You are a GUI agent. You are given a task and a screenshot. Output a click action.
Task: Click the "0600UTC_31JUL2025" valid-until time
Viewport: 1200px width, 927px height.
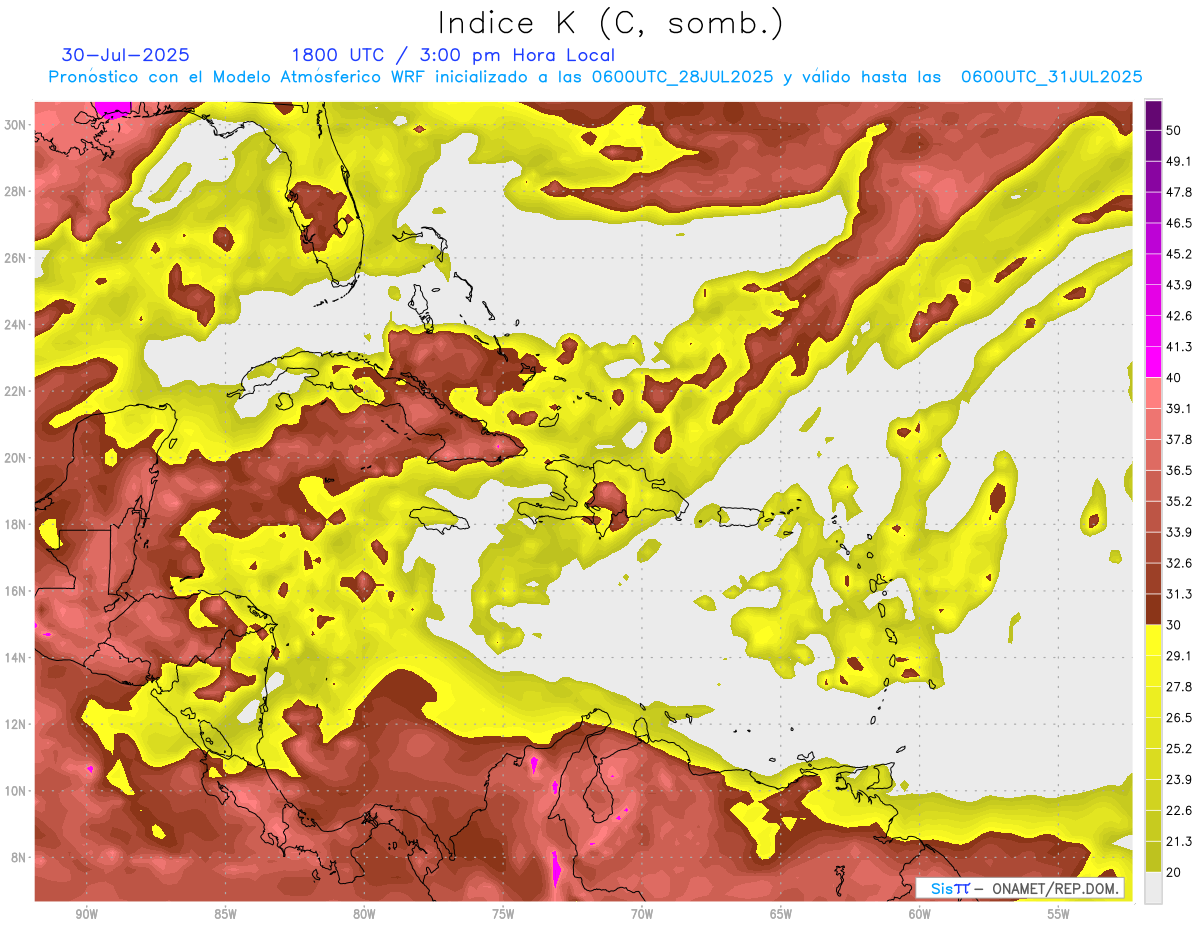pyautogui.click(x=1052, y=76)
